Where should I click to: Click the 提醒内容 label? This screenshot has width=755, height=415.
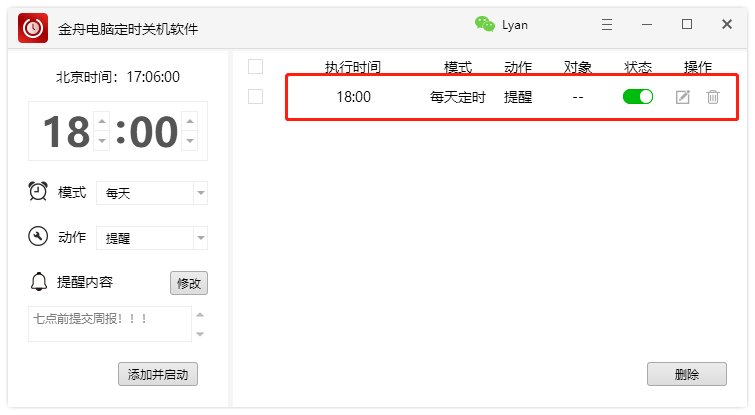coord(85,282)
